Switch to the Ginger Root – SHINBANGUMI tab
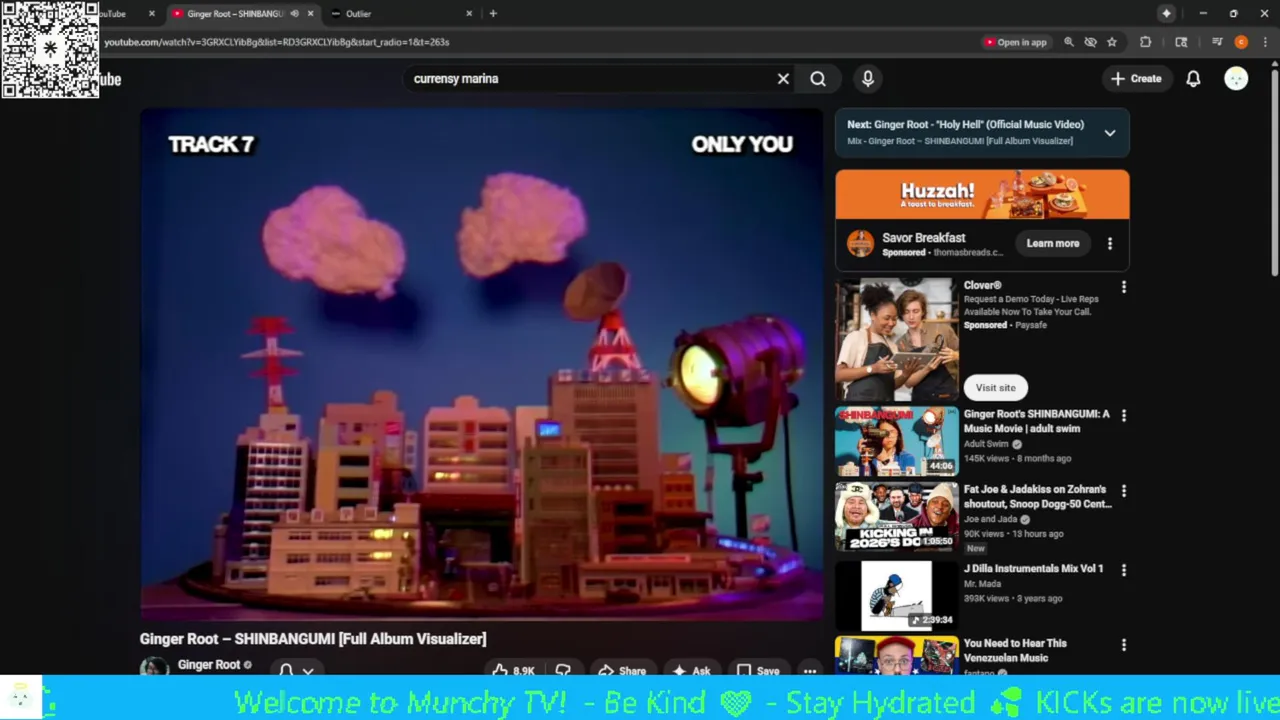The height and width of the screenshot is (720, 1280). tap(235, 14)
